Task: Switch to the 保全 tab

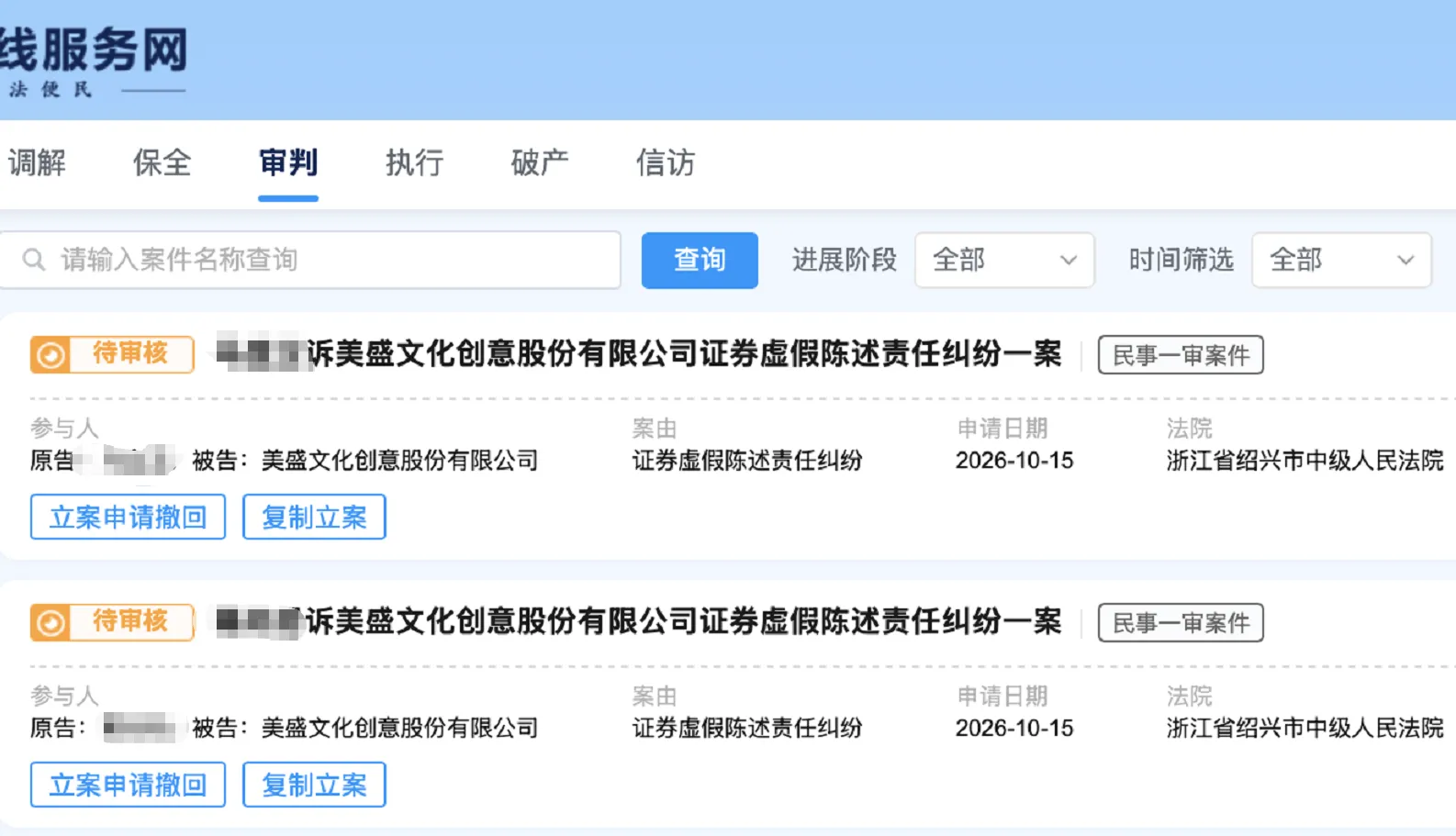Action: click(162, 162)
